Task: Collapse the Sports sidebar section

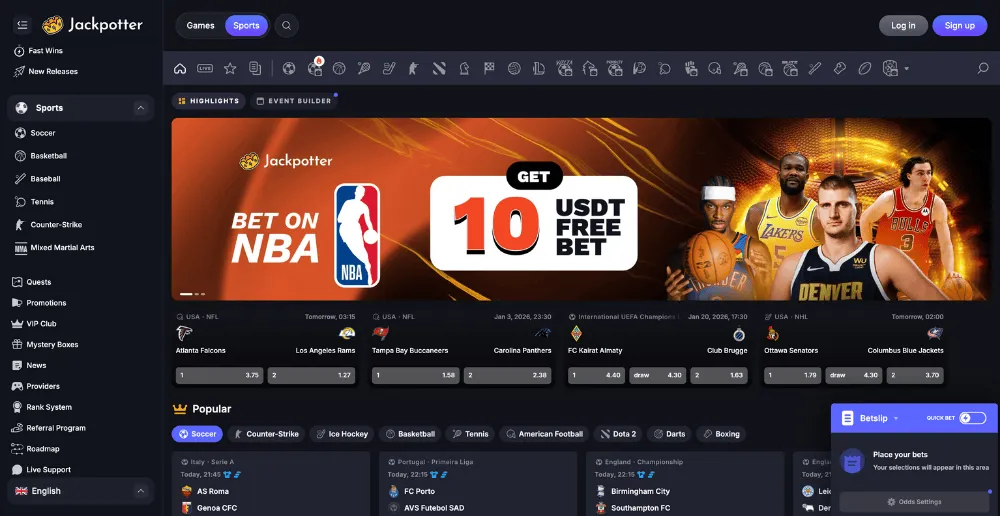Action: pyautogui.click(x=140, y=108)
